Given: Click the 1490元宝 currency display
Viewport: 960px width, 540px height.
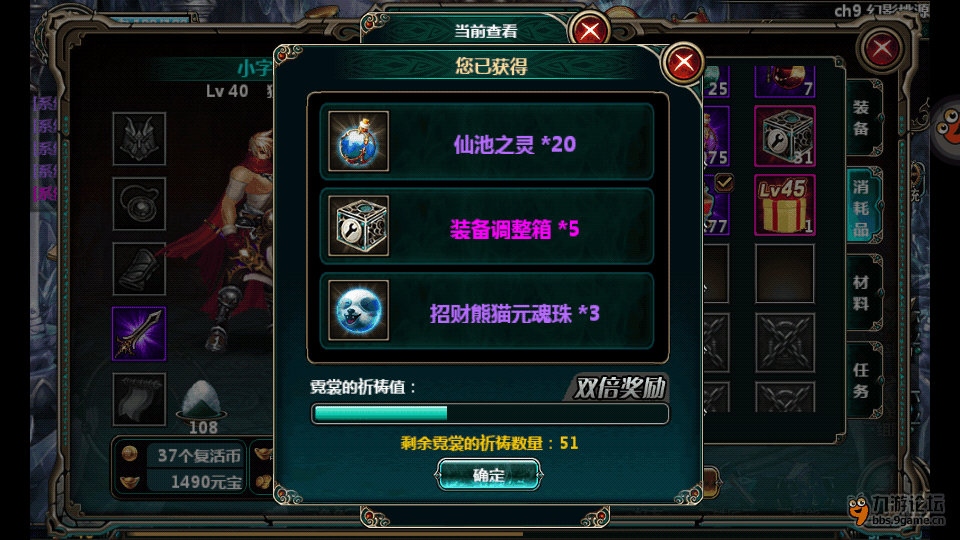Looking at the screenshot, I should 195,482.
